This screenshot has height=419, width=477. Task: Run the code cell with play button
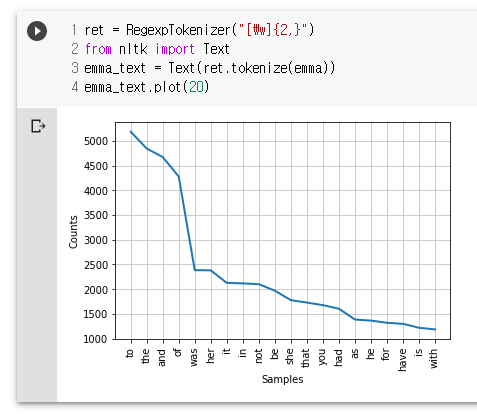pos(37,31)
